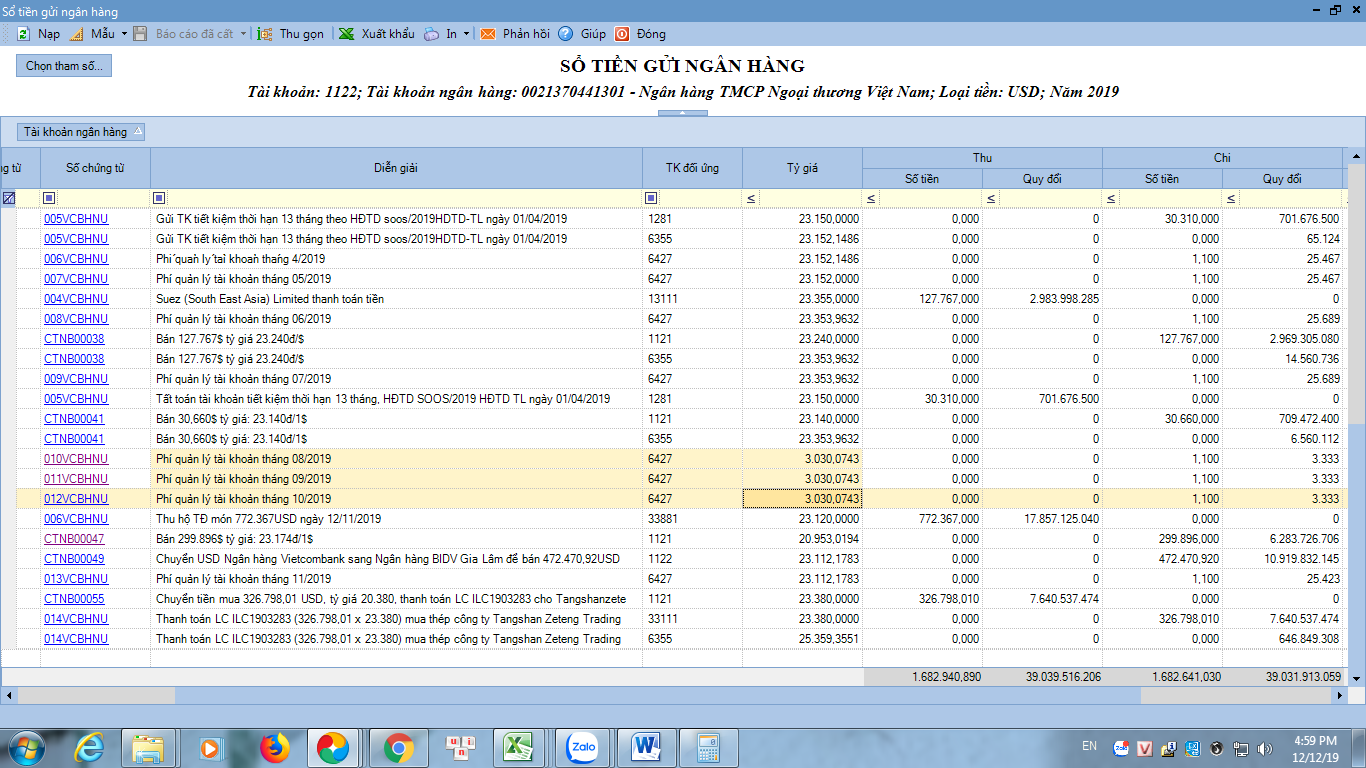
Task: Click the Tỷ giá column header
Action: click(801, 168)
